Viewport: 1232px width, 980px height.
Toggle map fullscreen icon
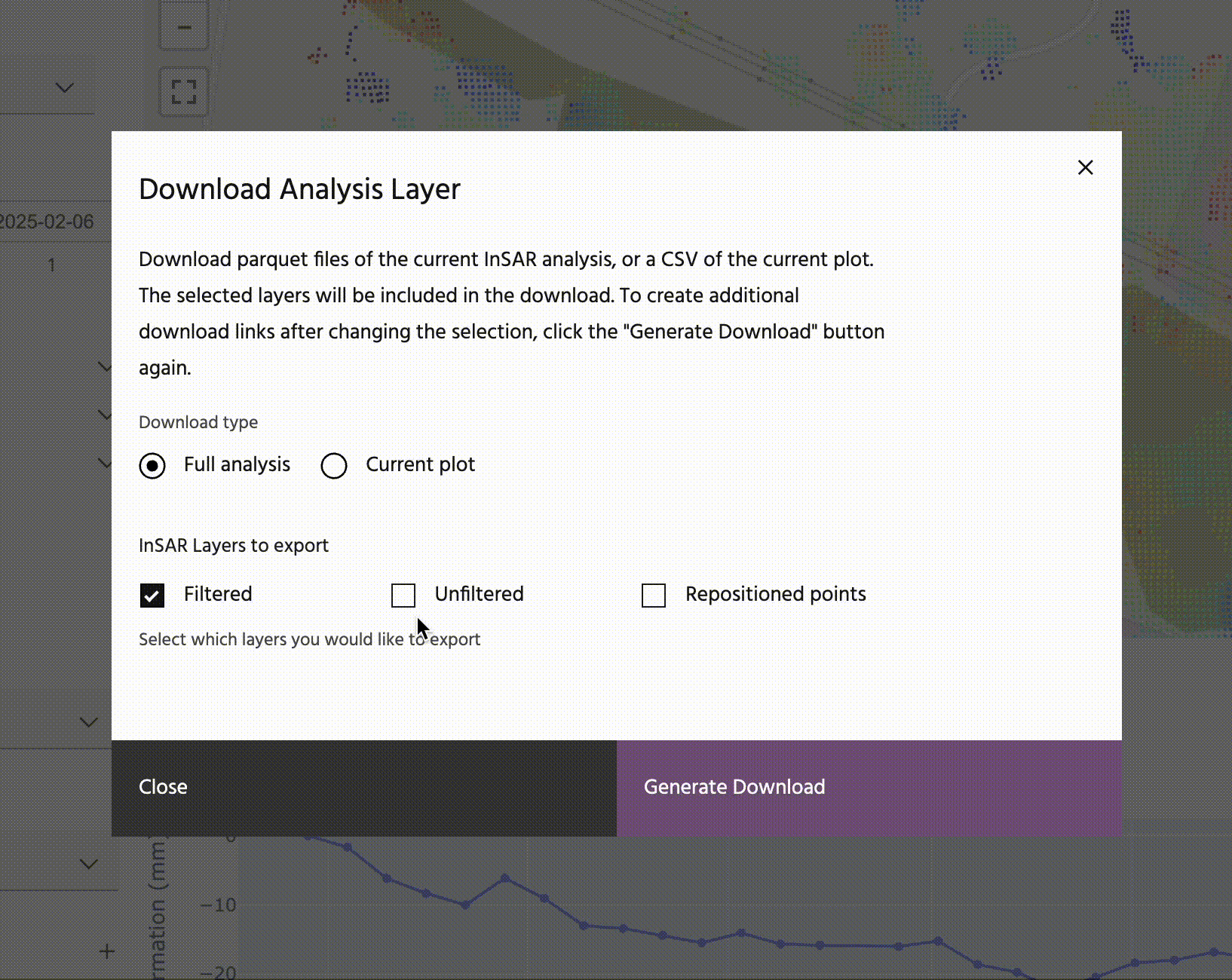[x=184, y=92]
